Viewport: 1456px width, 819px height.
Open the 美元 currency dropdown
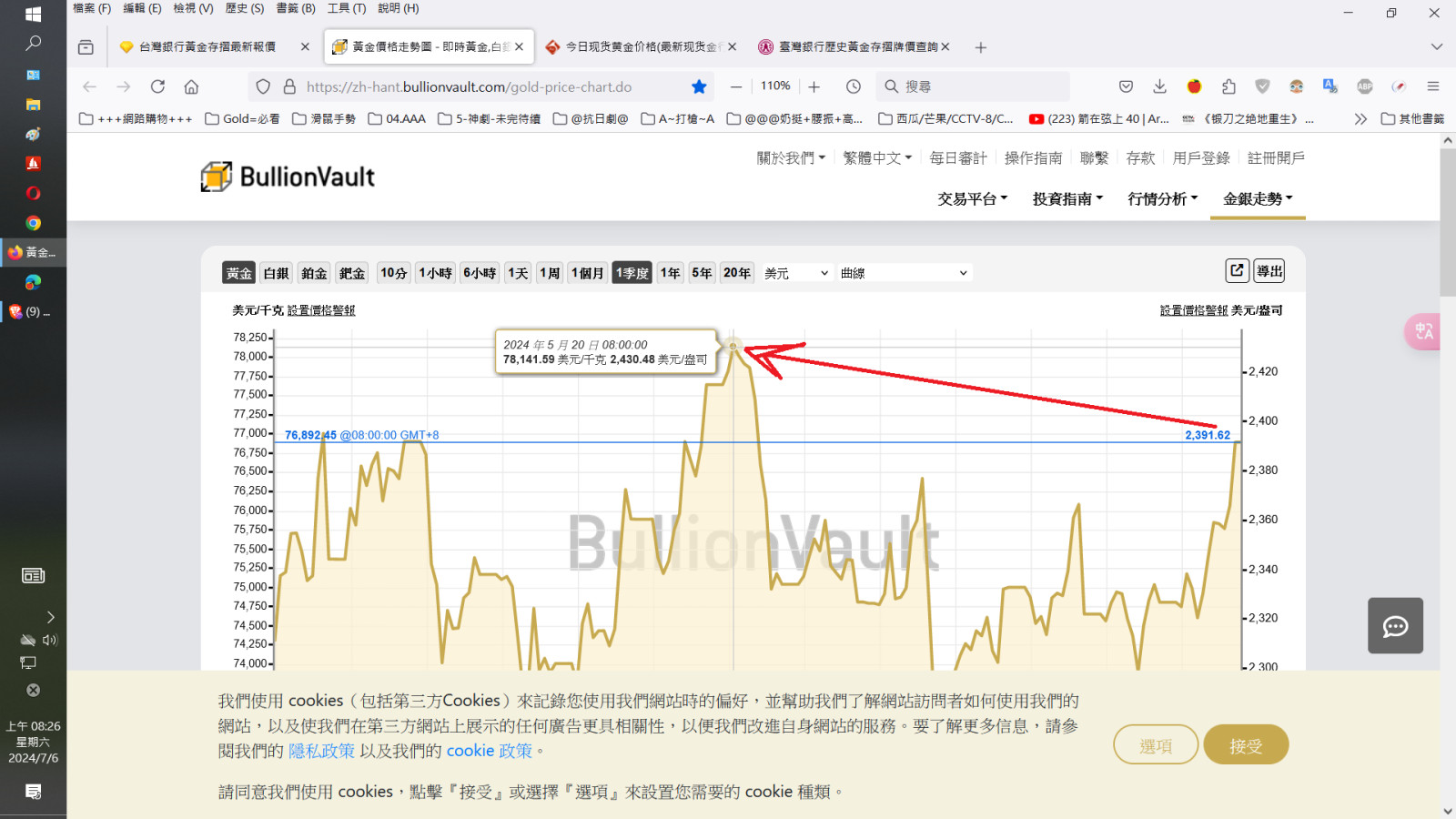(x=797, y=273)
